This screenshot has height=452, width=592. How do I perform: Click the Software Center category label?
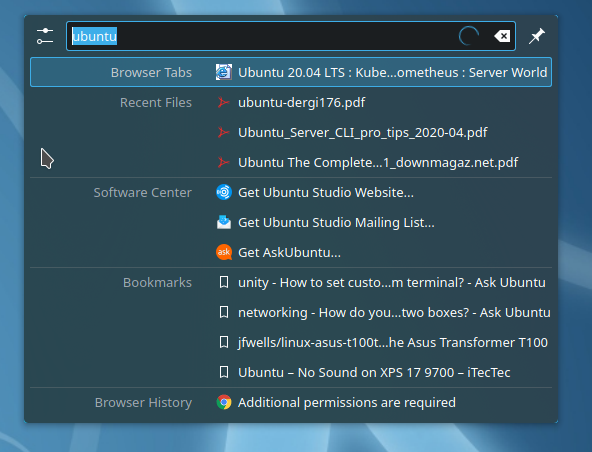[142, 193]
